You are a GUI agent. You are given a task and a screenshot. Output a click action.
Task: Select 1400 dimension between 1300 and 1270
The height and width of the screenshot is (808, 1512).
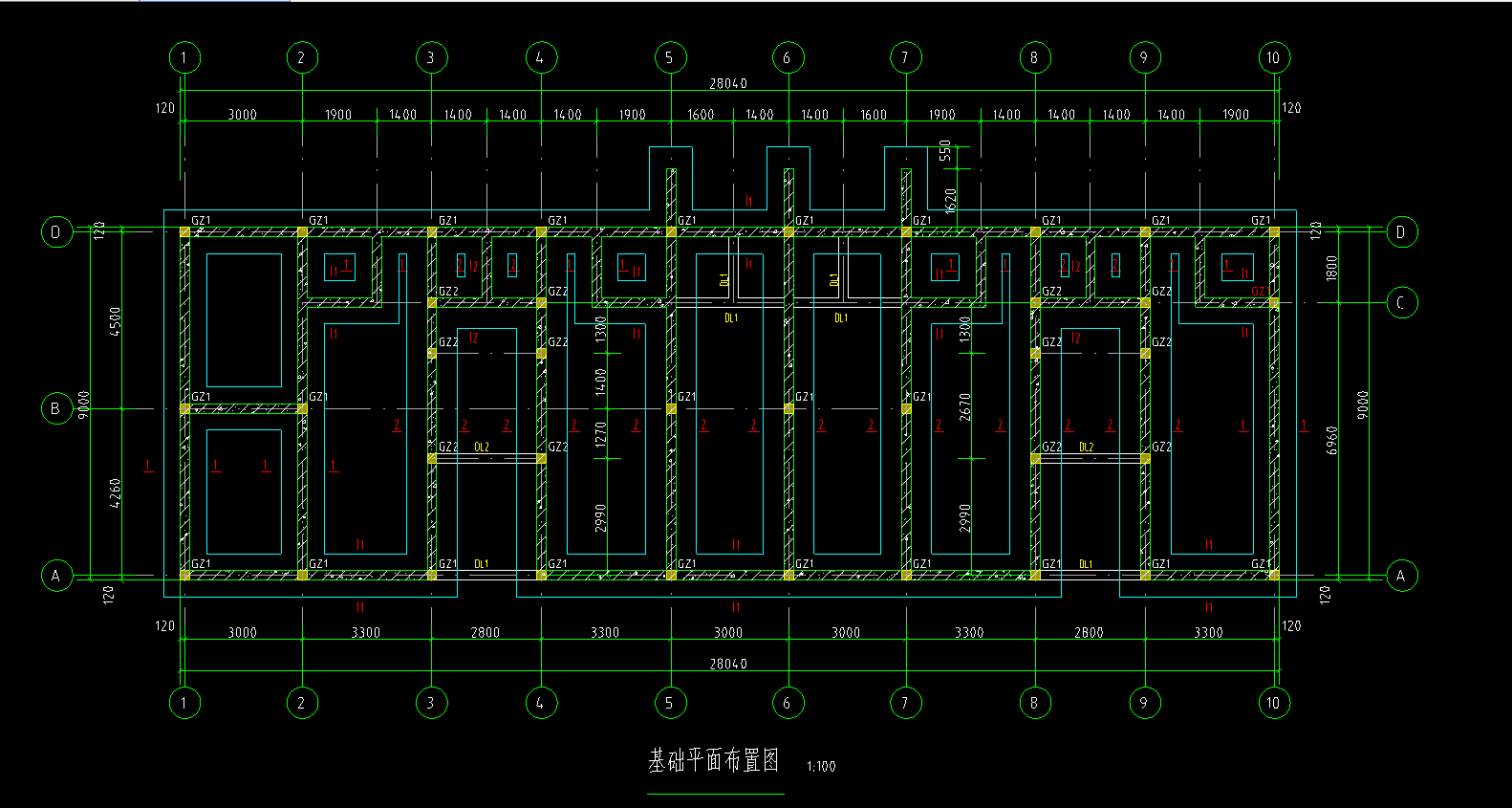click(x=600, y=382)
